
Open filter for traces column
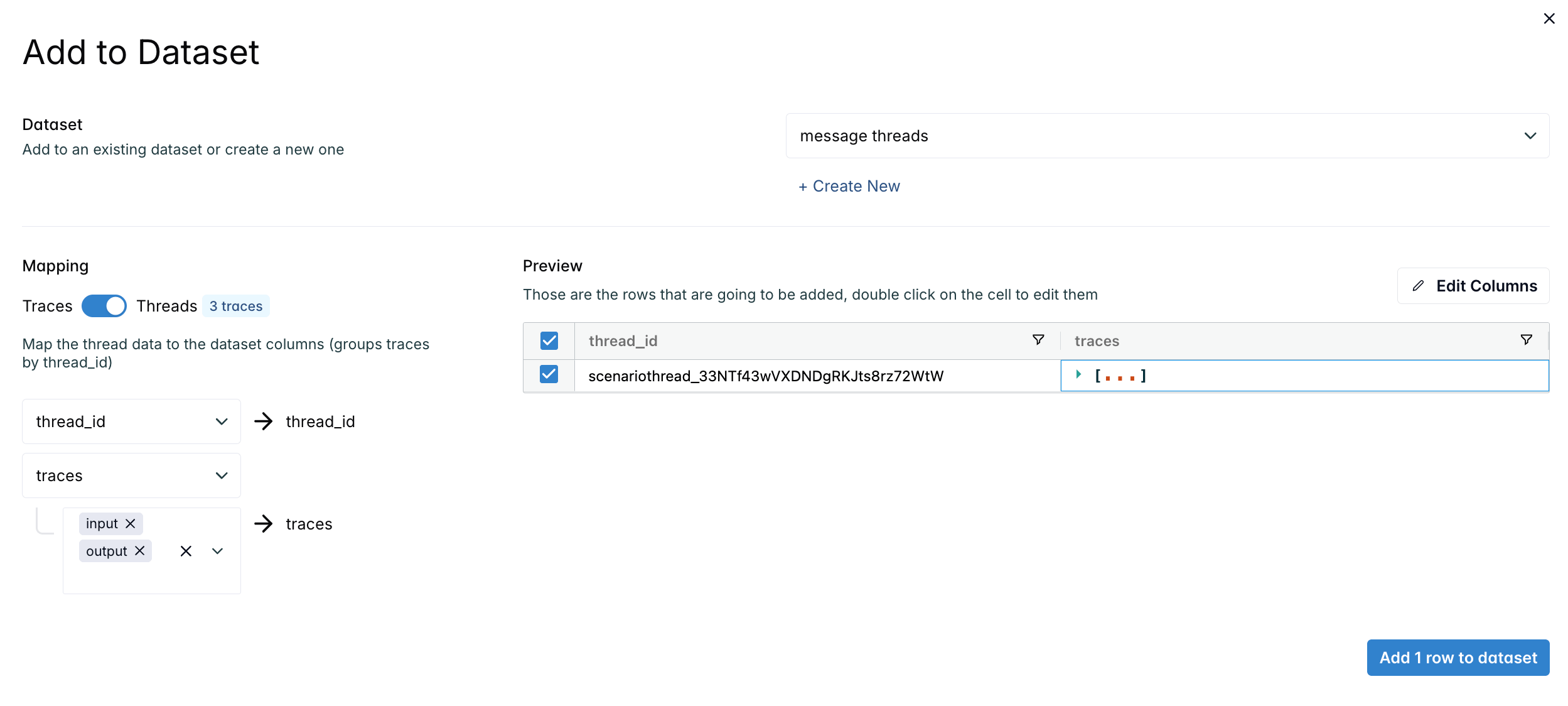click(x=1527, y=340)
